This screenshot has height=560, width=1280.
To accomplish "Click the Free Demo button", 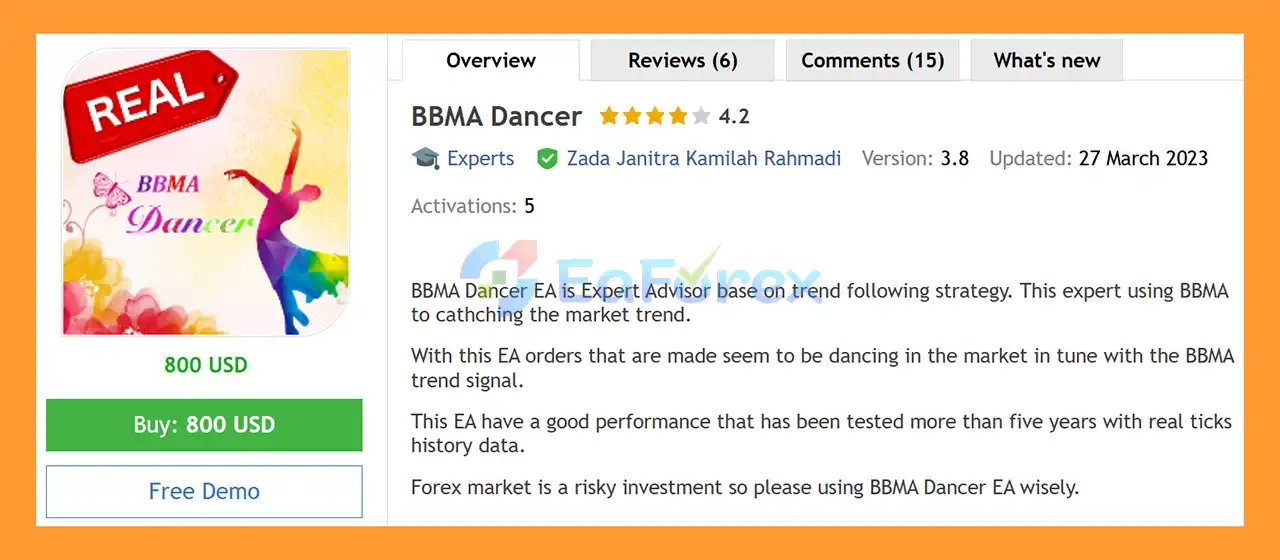I will [204, 491].
